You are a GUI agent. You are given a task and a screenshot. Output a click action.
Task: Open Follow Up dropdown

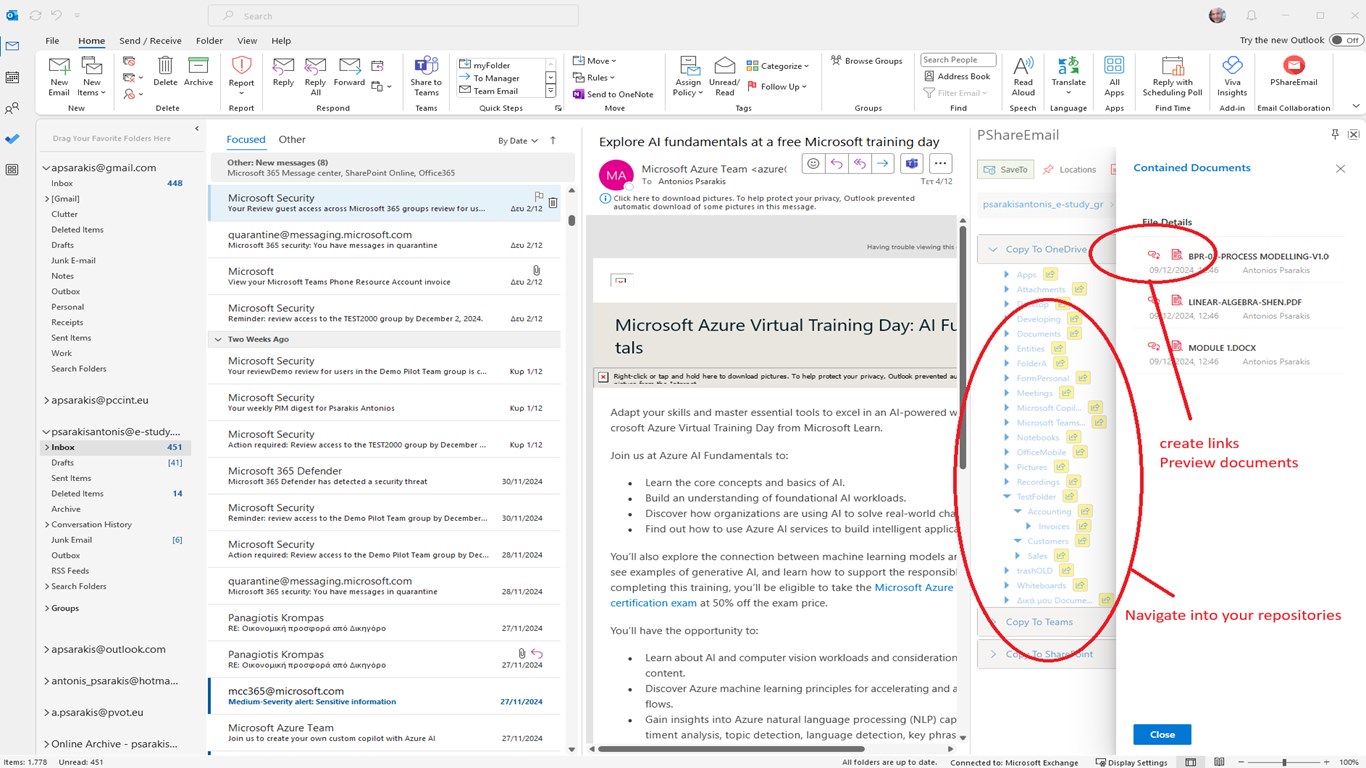pos(778,86)
